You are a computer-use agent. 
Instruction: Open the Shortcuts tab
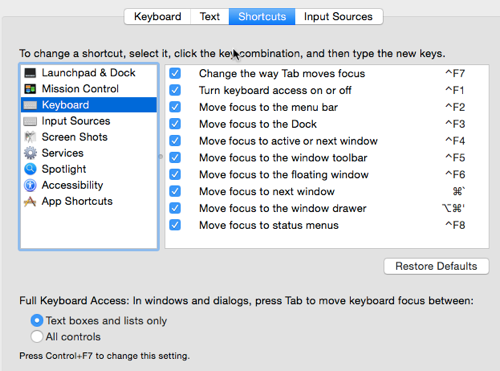click(262, 16)
